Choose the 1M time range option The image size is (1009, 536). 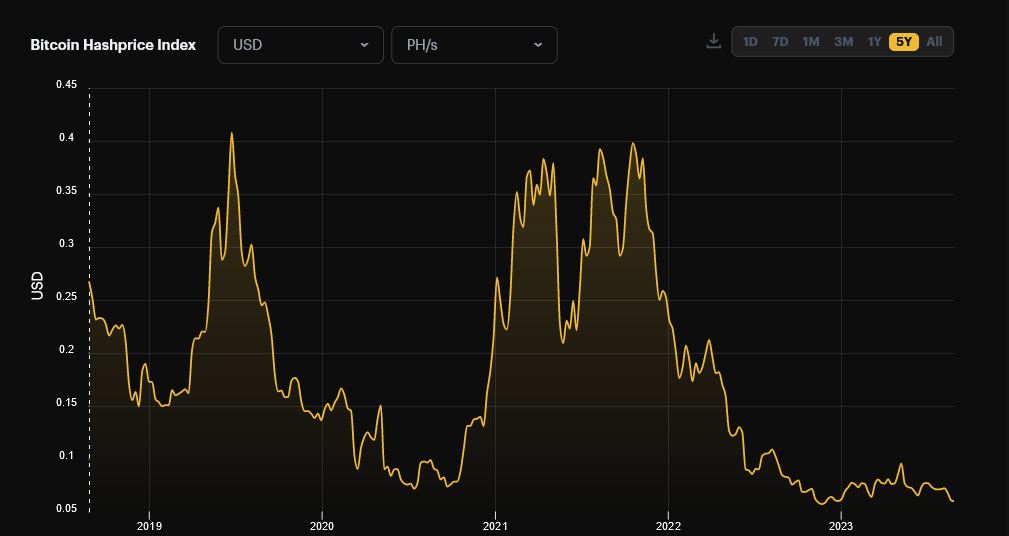[x=811, y=42]
